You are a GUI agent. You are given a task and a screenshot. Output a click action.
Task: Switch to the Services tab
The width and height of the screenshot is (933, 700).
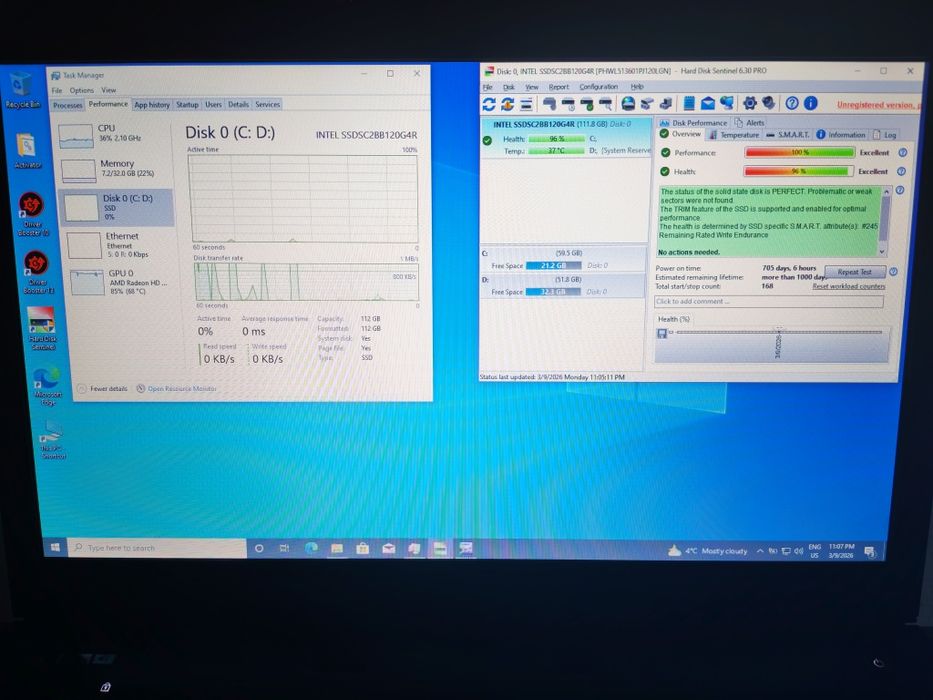pyautogui.click(x=268, y=104)
